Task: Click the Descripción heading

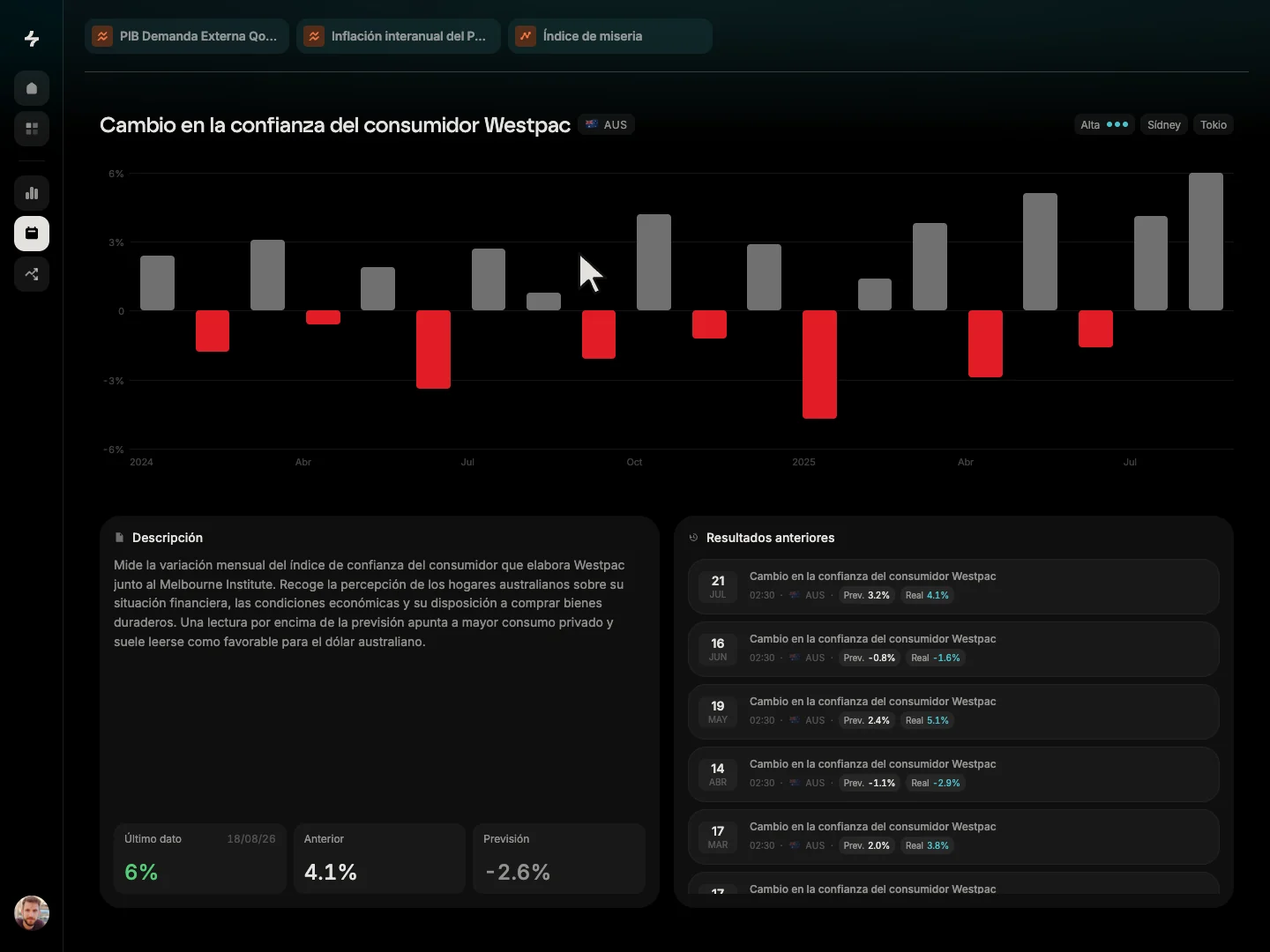Action: point(168,537)
